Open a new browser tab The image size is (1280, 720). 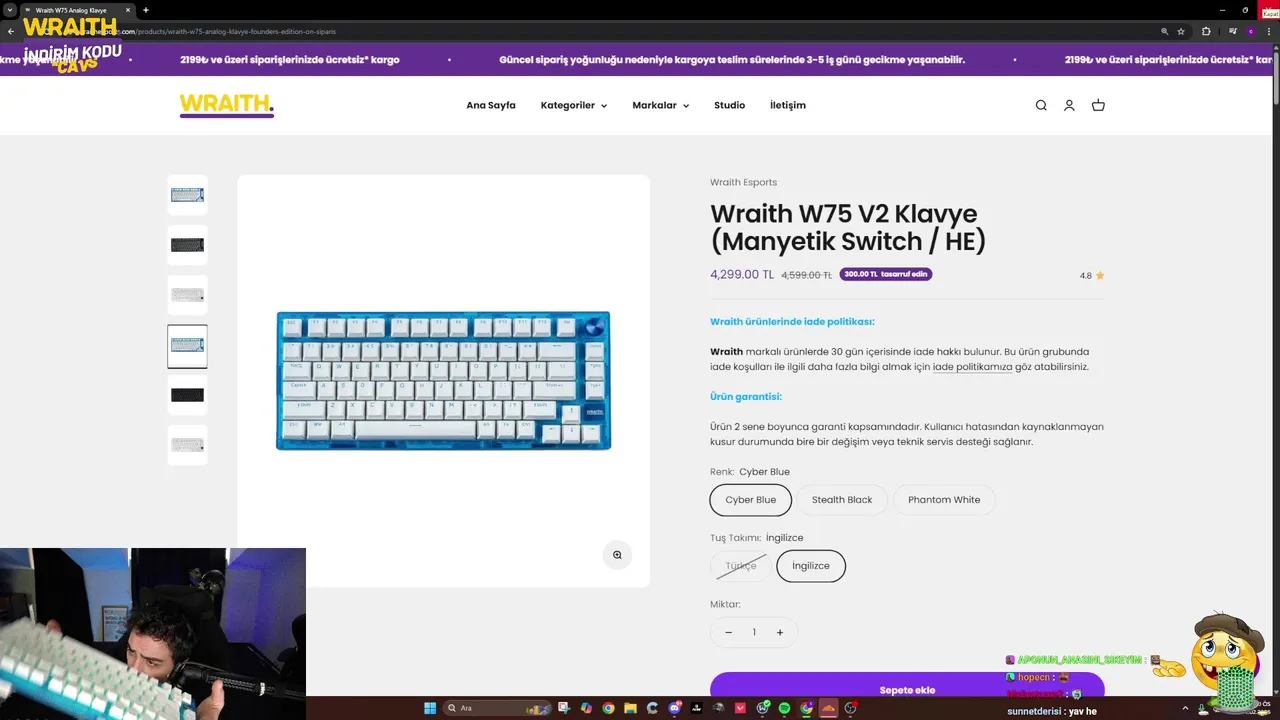pyautogui.click(x=146, y=10)
